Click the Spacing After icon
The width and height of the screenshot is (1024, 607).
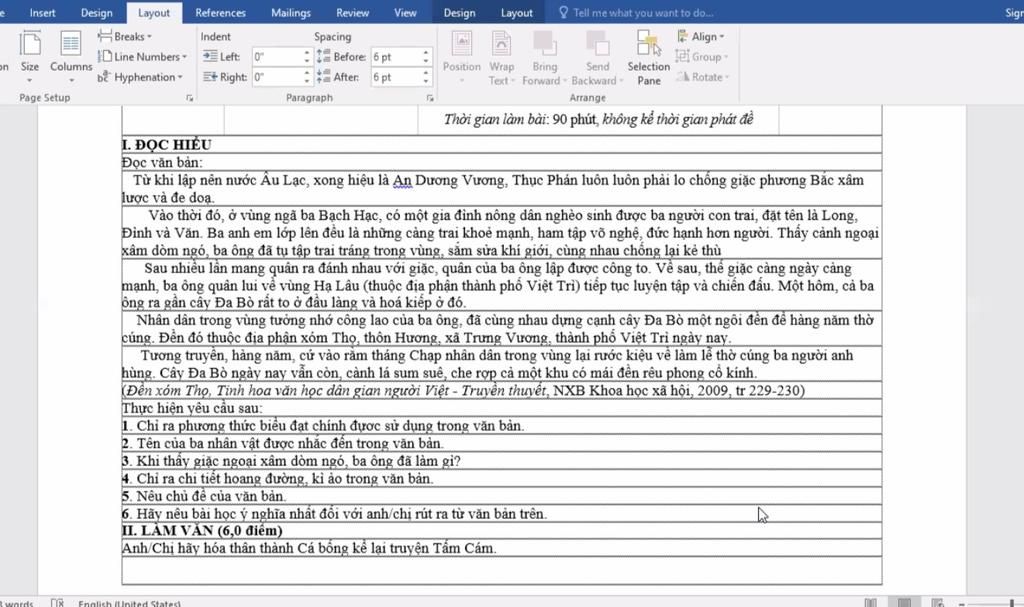click(323, 77)
